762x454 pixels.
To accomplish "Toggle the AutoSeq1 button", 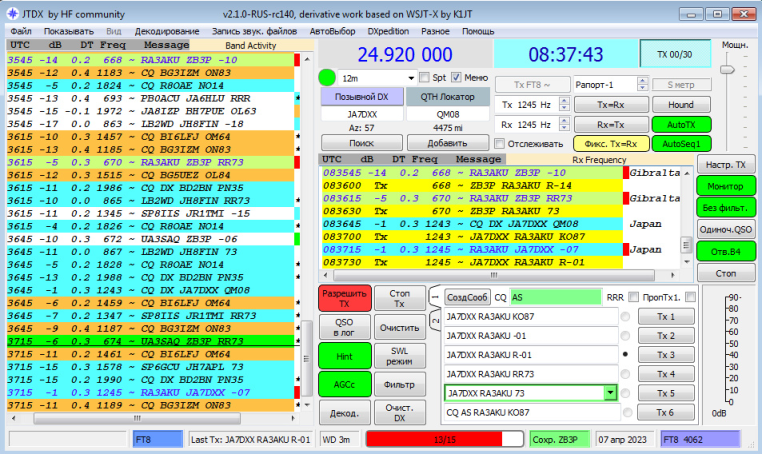I will pos(681,144).
